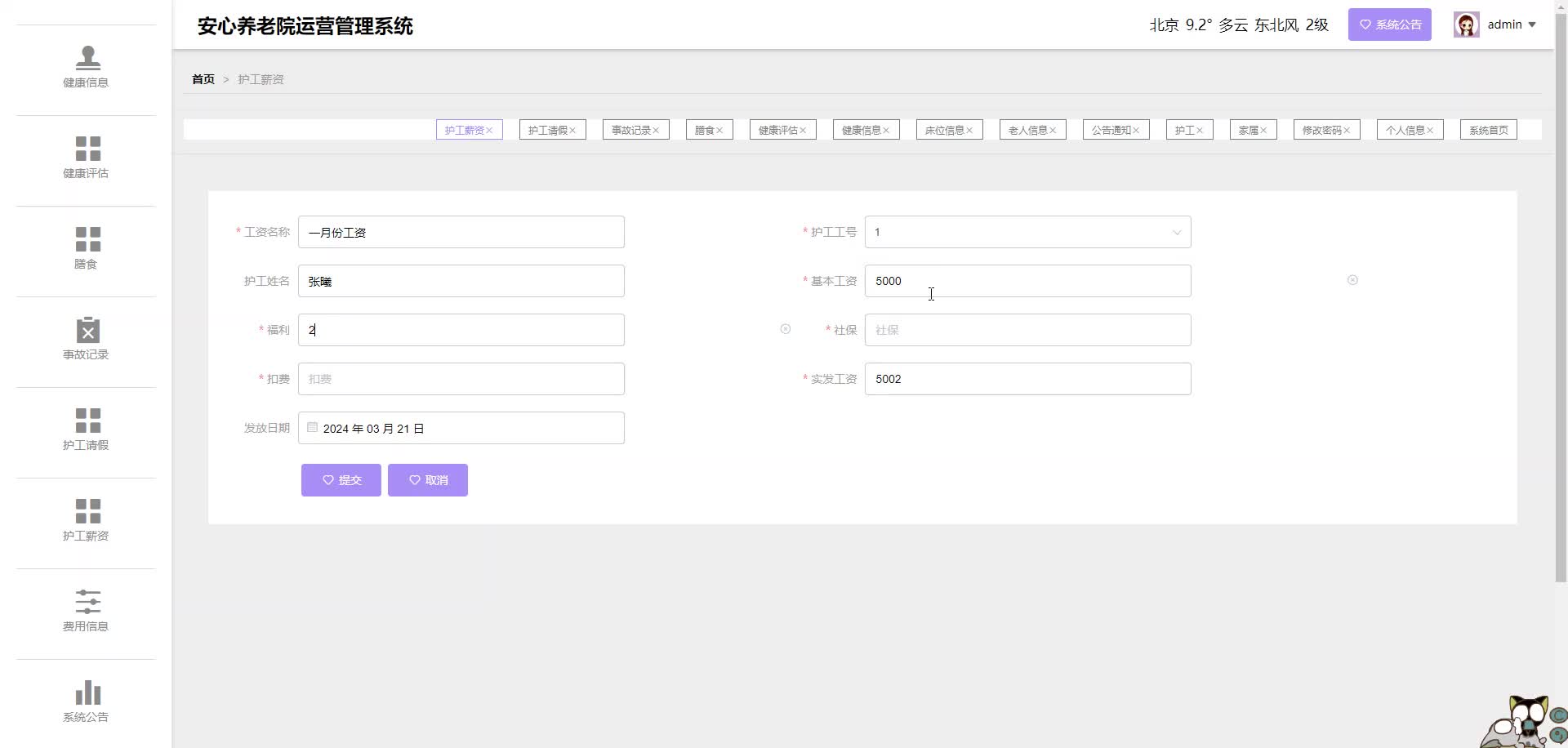This screenshot has width=1568, height=748.
Task: Close the 护工 tab
Action: coord(1200,131)
